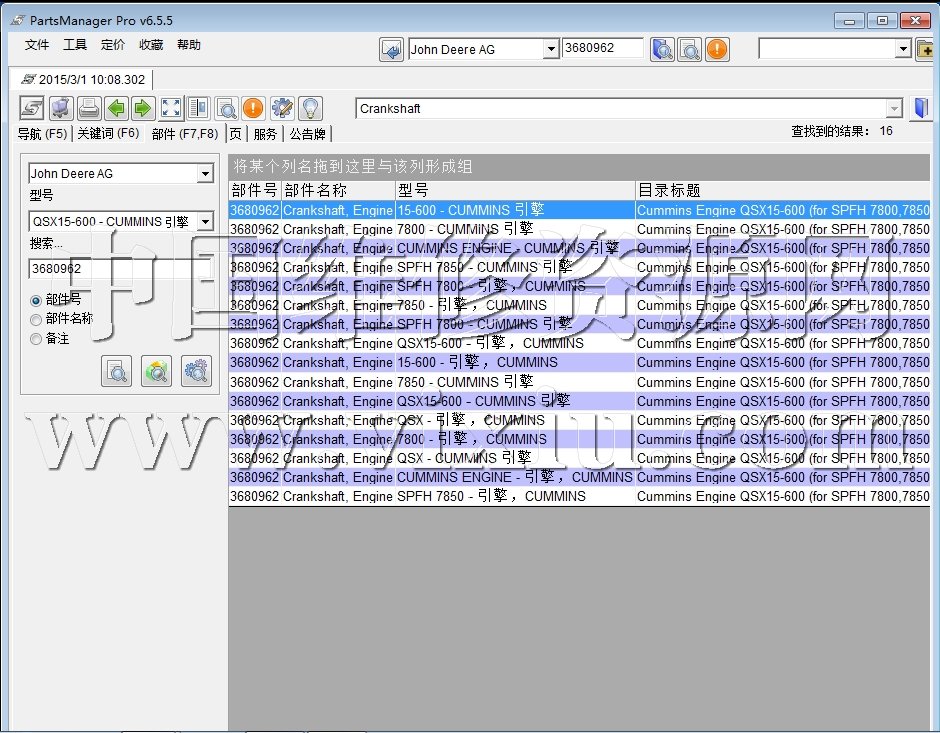Viewport: 940px width, 733px height.
Task: Expand the QSX15-600 CUMMINS model dropdown
Action: pos(205,222)
